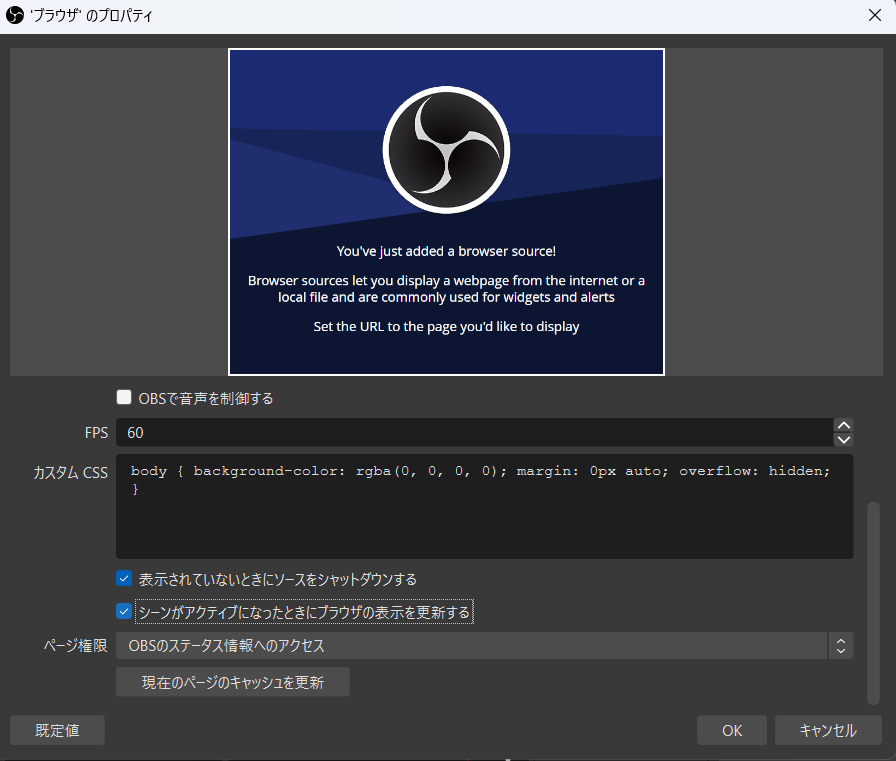
Task: Click the 既定値 defaults button
Action: pos(57,730)
